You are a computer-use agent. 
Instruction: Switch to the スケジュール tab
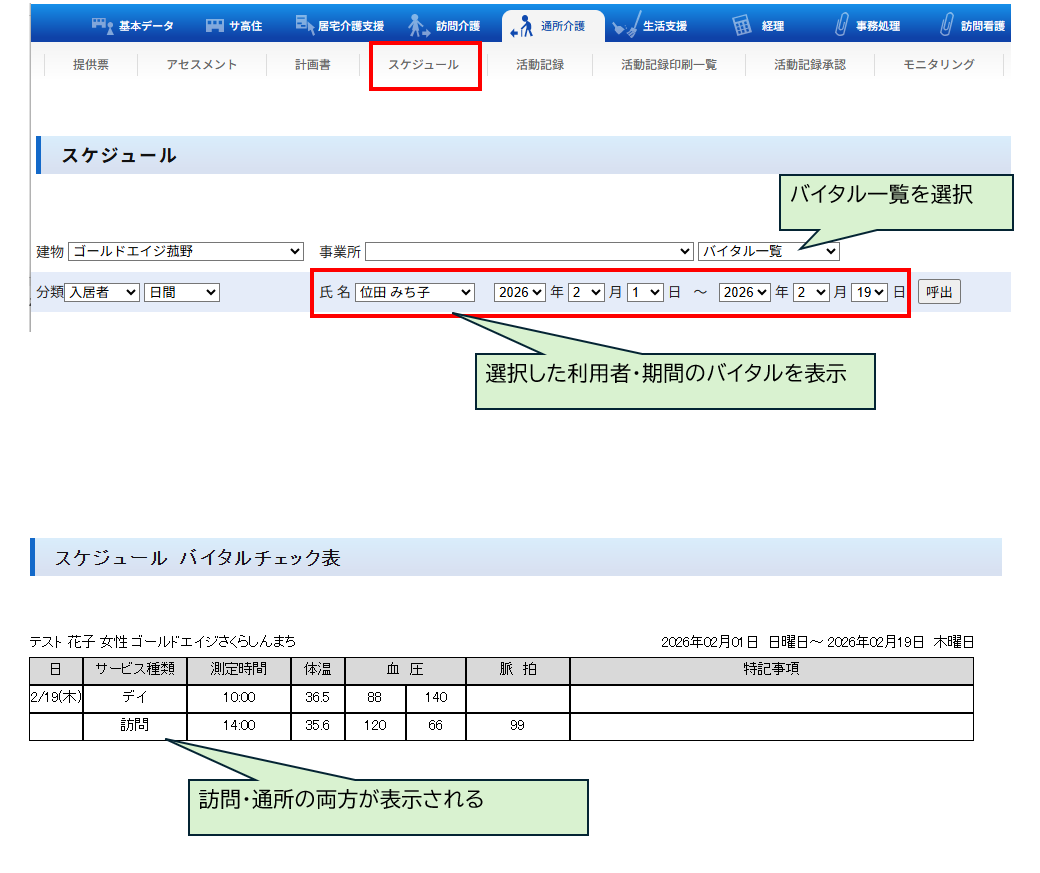[x=424, y=65]
